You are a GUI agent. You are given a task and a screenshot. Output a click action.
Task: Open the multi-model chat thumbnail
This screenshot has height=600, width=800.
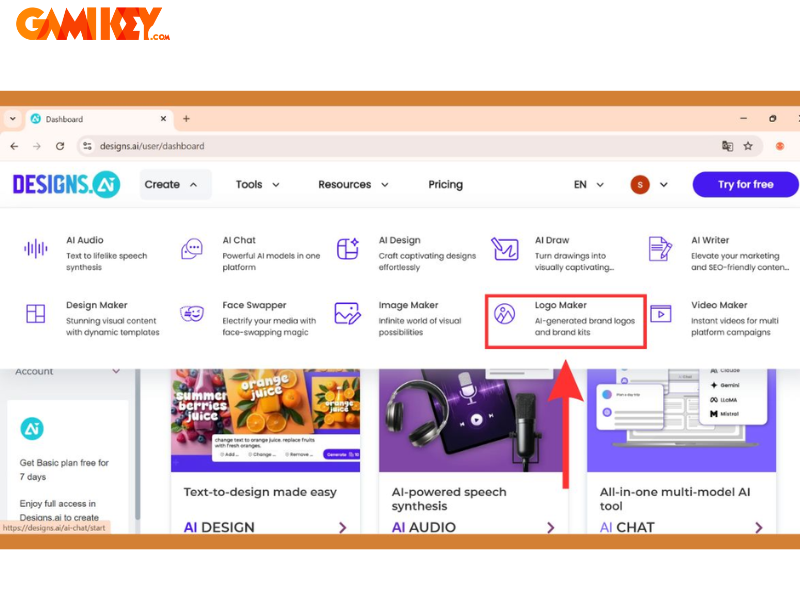[x=682, y=420]
